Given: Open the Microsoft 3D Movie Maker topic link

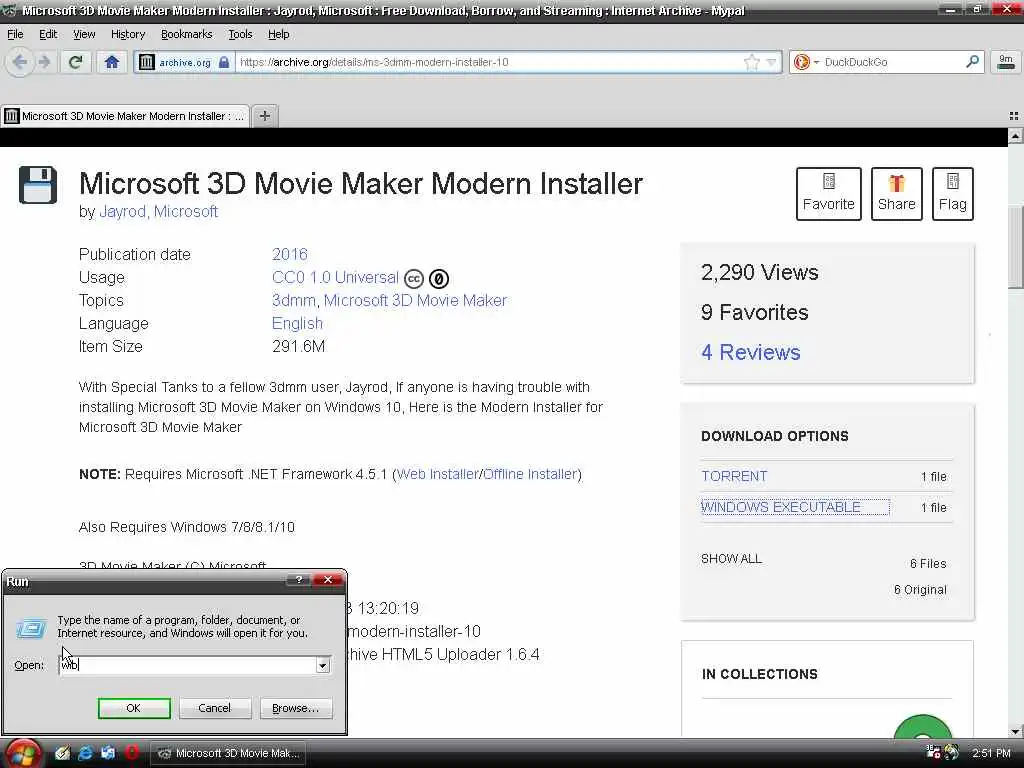Looking at the screenshot, I should [x=415, y=300].
